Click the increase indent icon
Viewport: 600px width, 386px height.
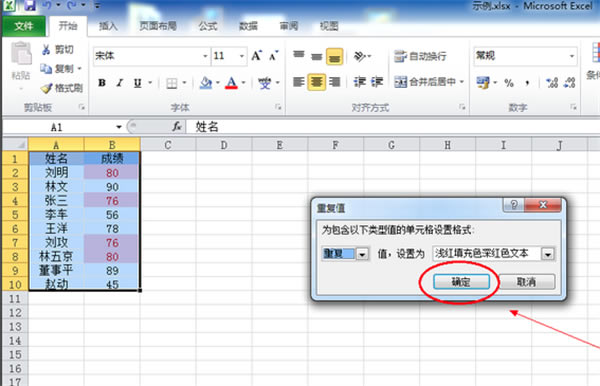tap(377, 82)
